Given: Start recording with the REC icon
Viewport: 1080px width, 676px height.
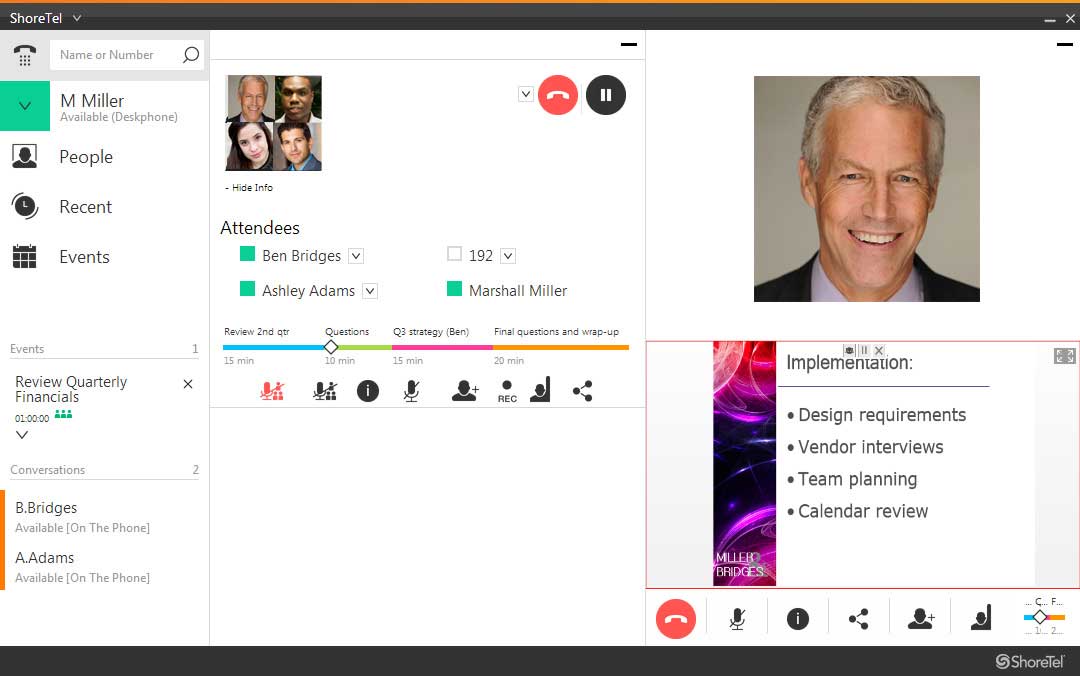Looking at the screenshot, I should 507,391.
